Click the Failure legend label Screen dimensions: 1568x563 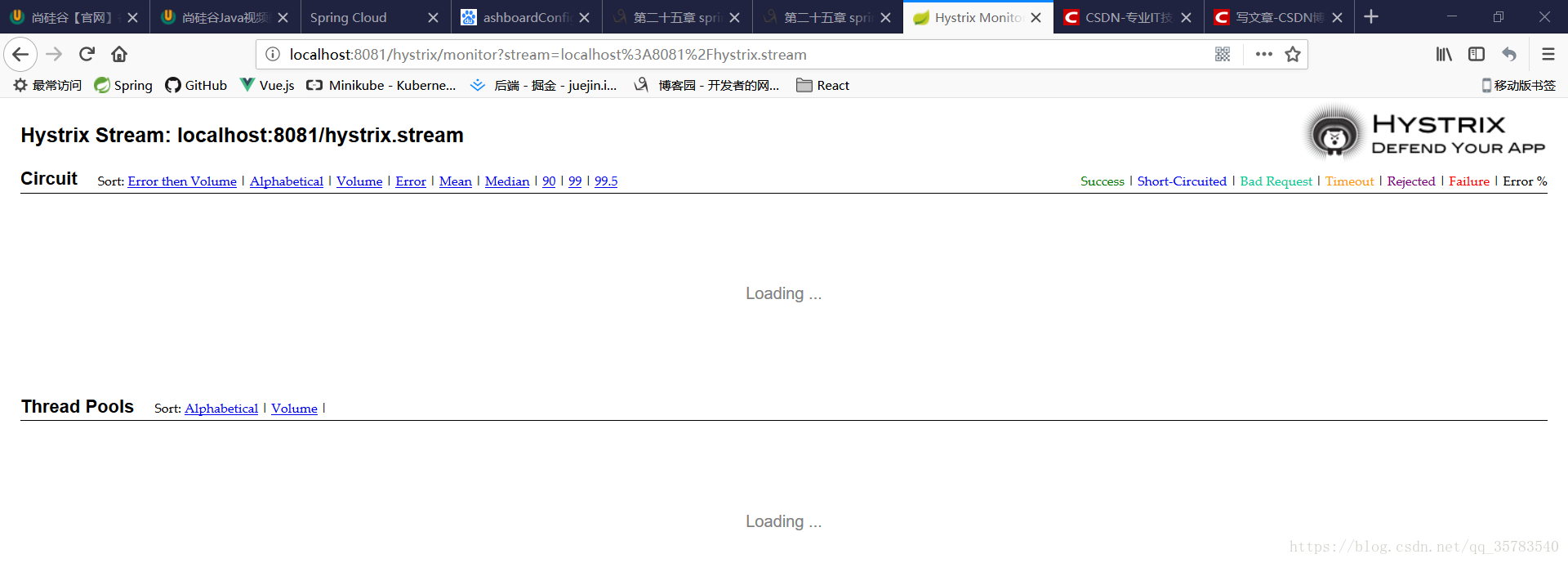coord(1469,181)
